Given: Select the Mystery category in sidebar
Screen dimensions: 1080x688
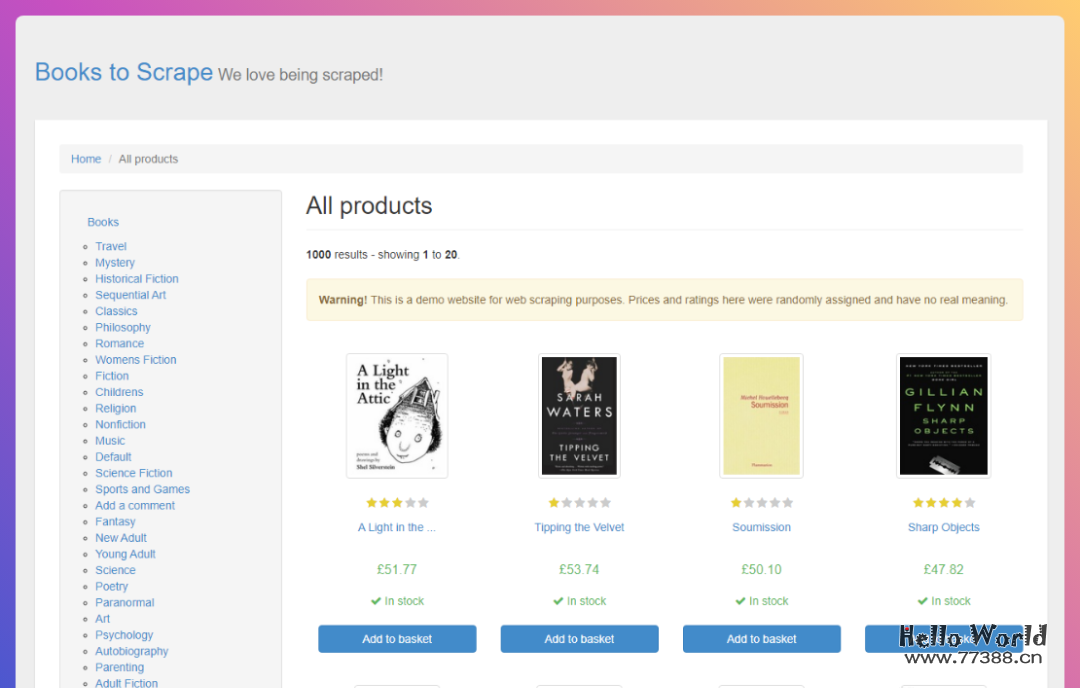Looking at the screenshot, I should pos(115,263).
